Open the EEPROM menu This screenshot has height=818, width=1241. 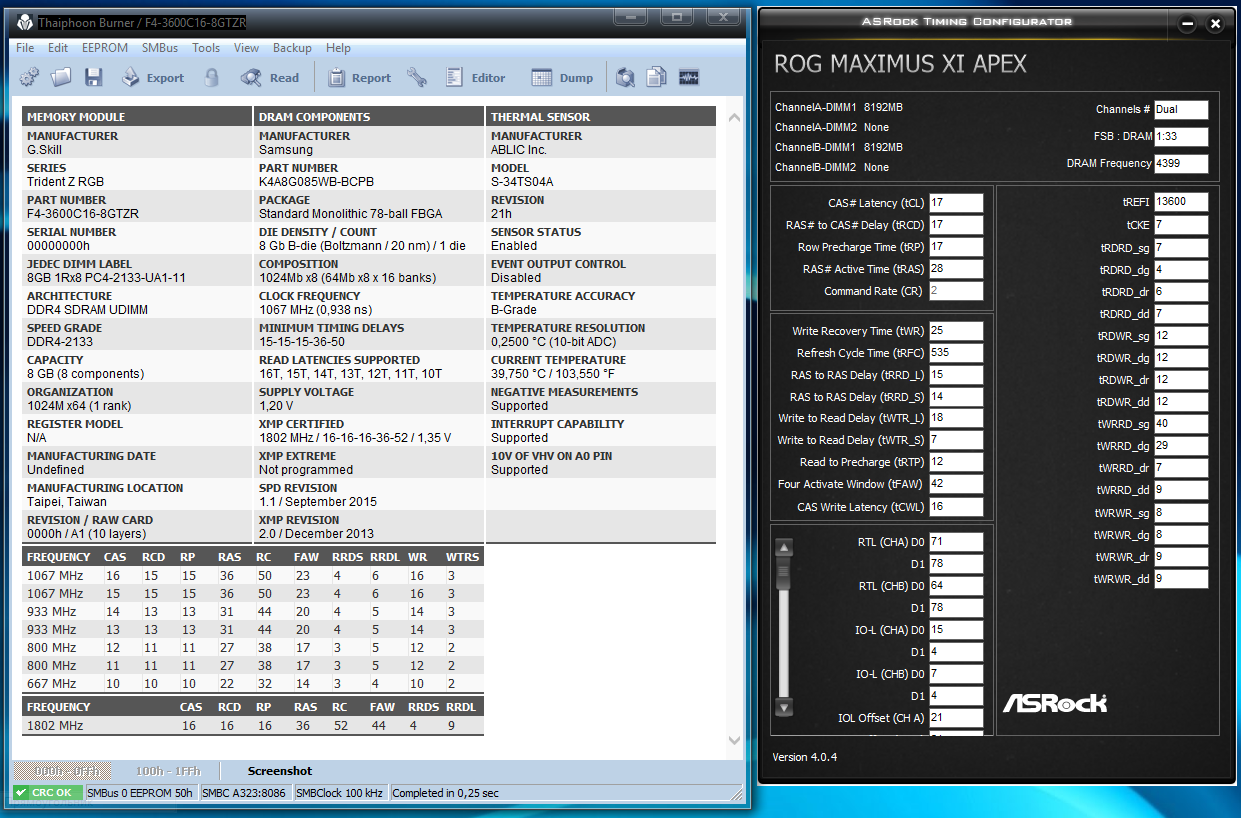(x=105, y=48)
